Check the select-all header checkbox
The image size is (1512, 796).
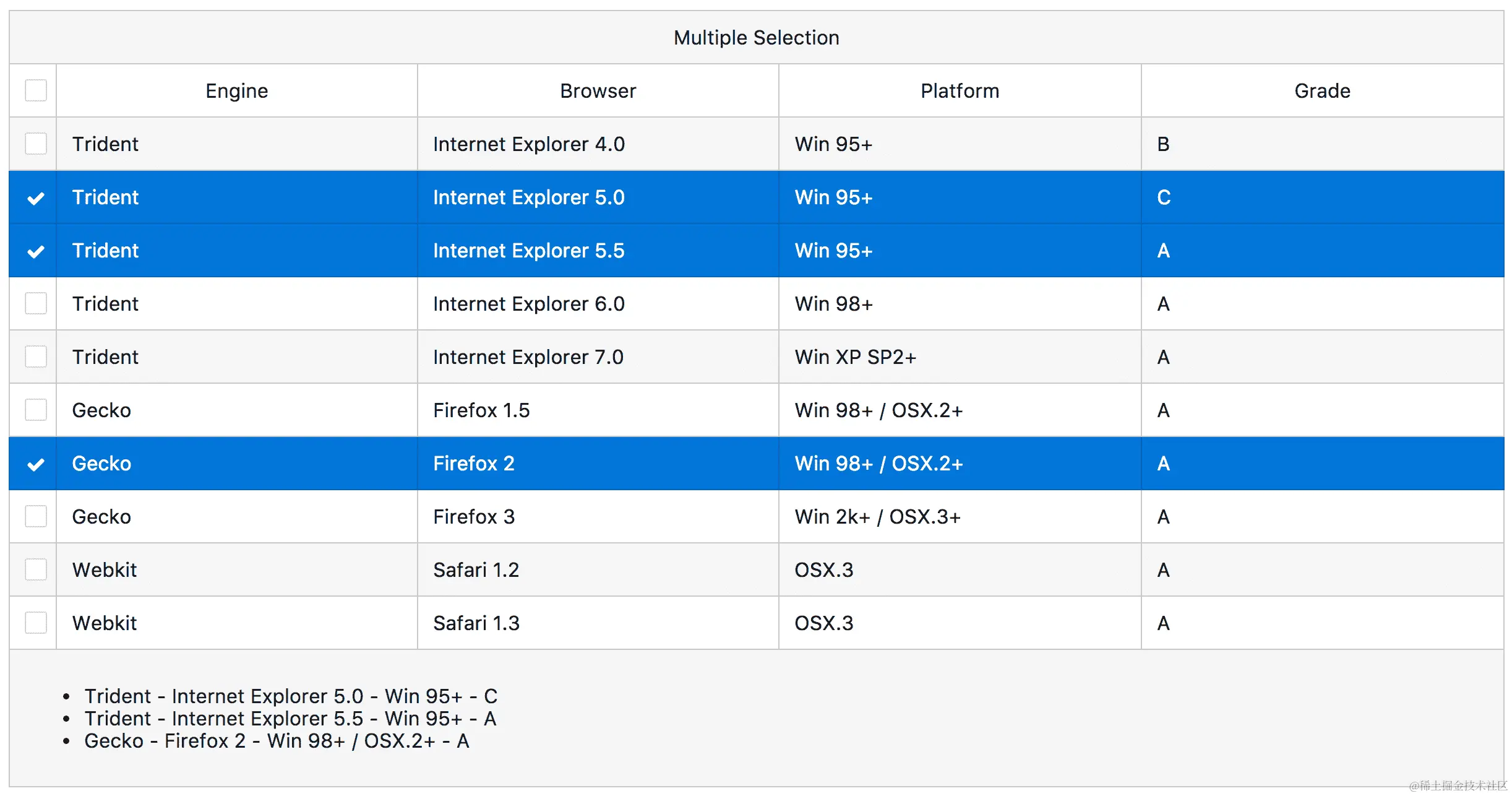coord(35,90)
